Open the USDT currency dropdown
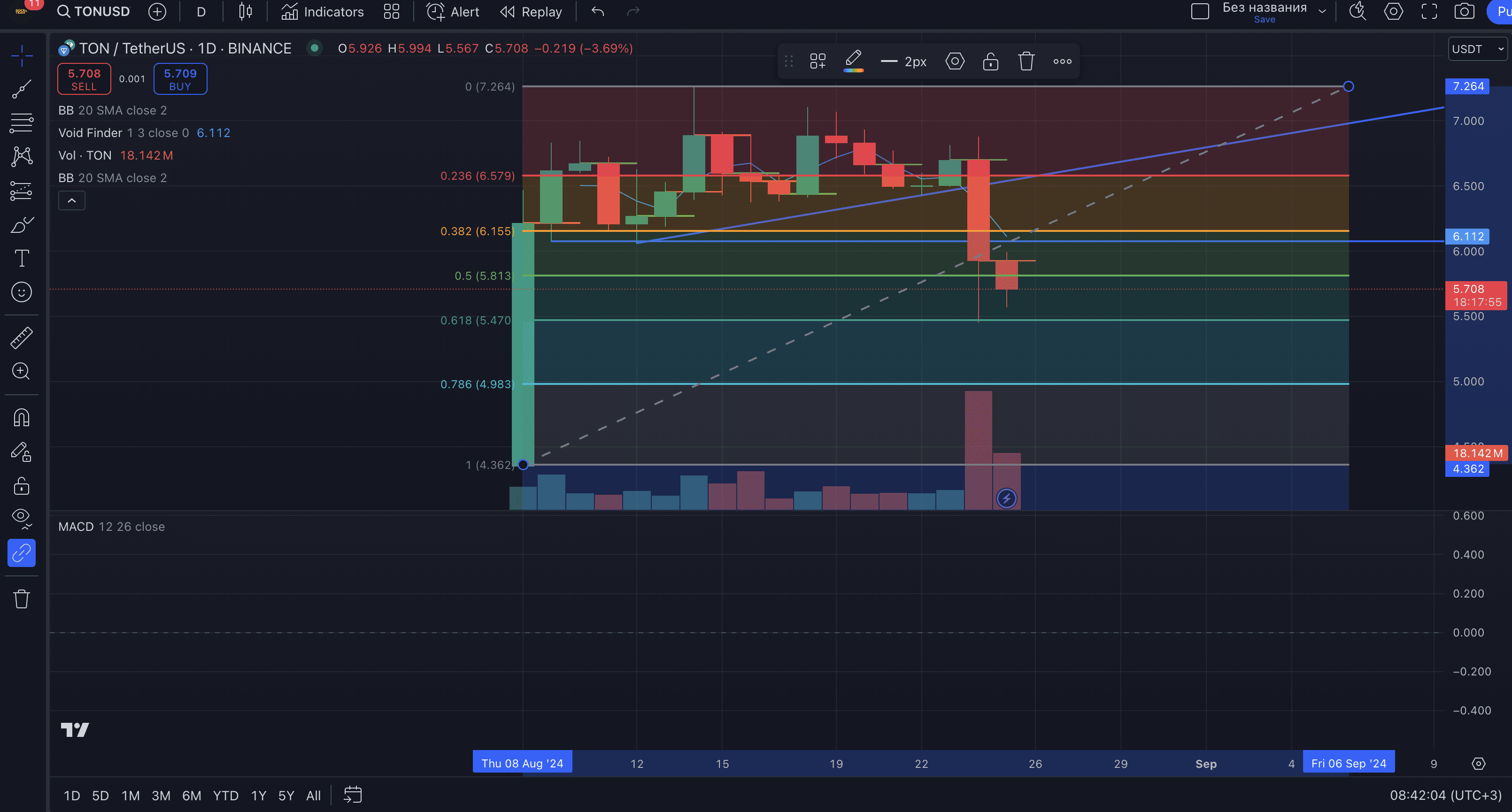Viewport: 1512px width, 812px height. pos(1477,49)
